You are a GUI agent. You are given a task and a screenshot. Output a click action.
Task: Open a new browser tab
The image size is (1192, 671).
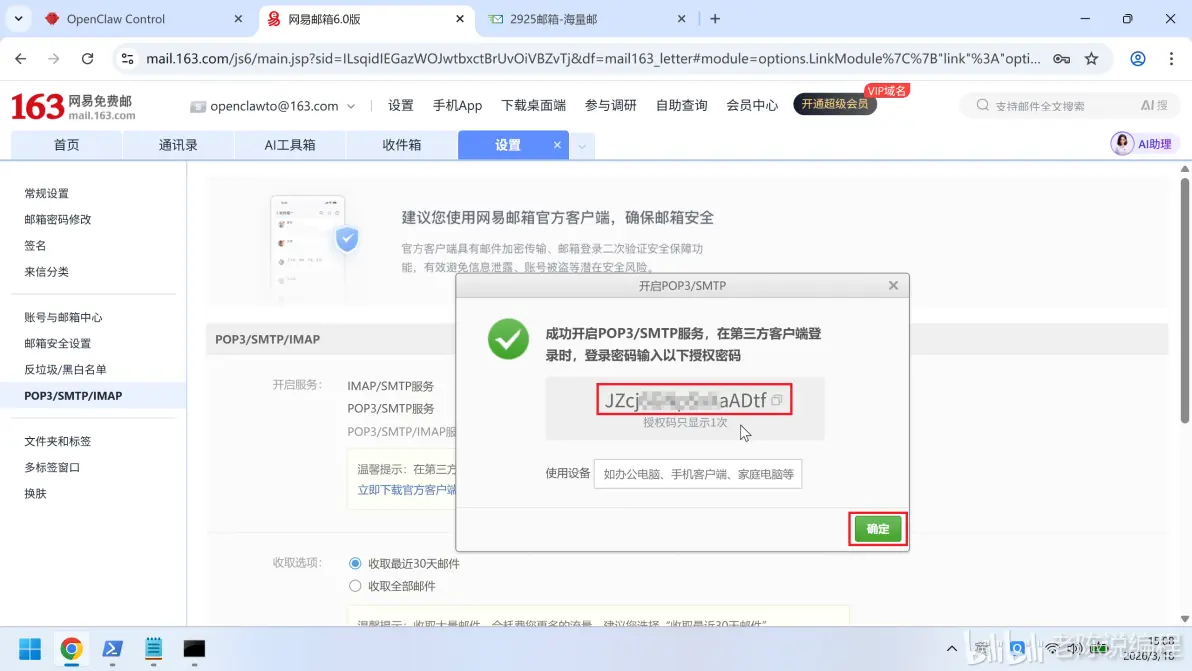point(715,19)
